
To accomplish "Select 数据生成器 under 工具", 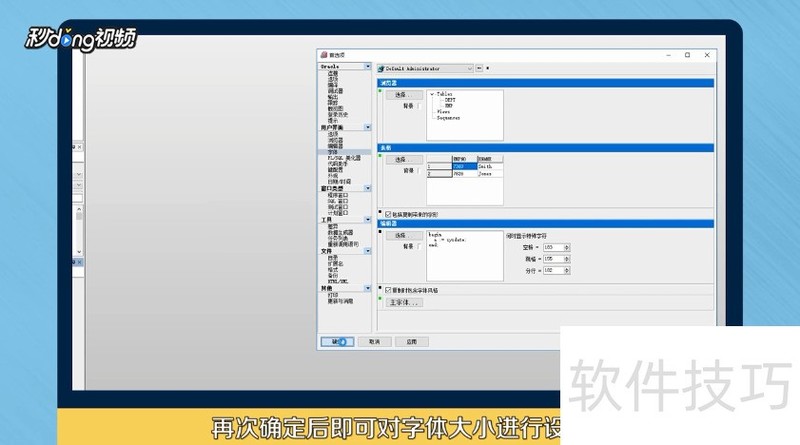I will coord(340,233).
